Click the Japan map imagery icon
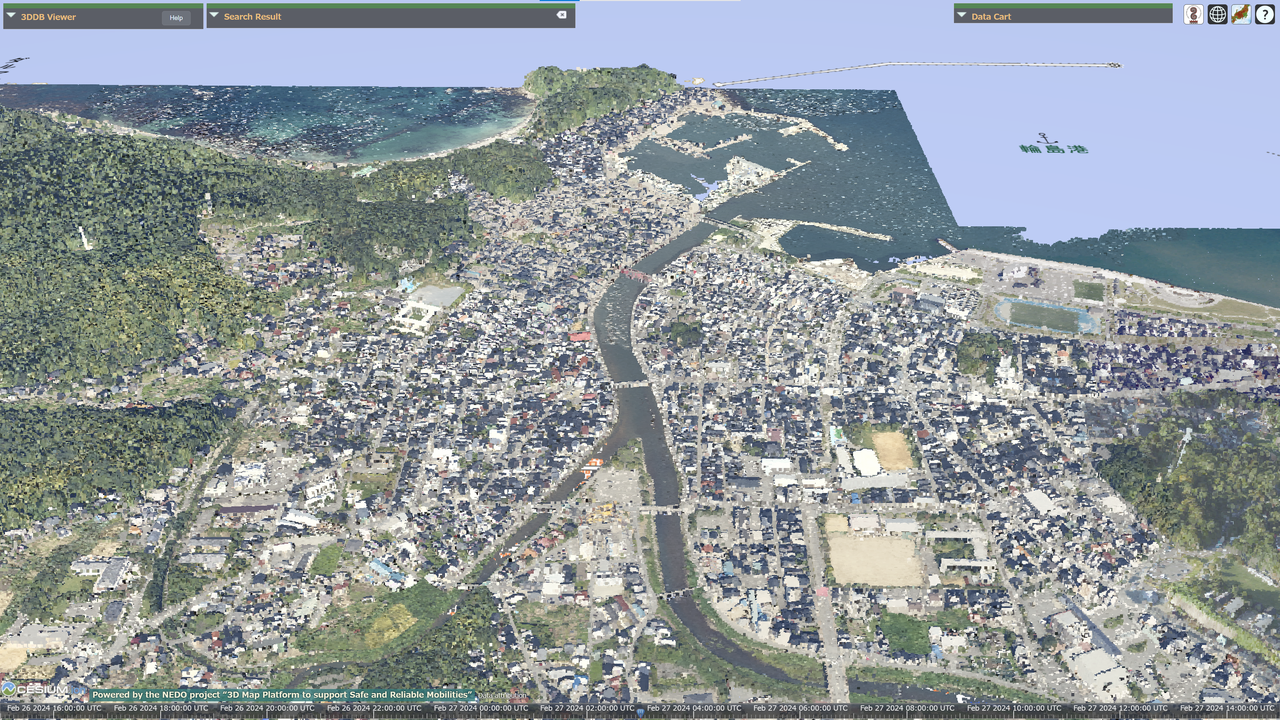1280x720 pixels. tap(1241, 14)
